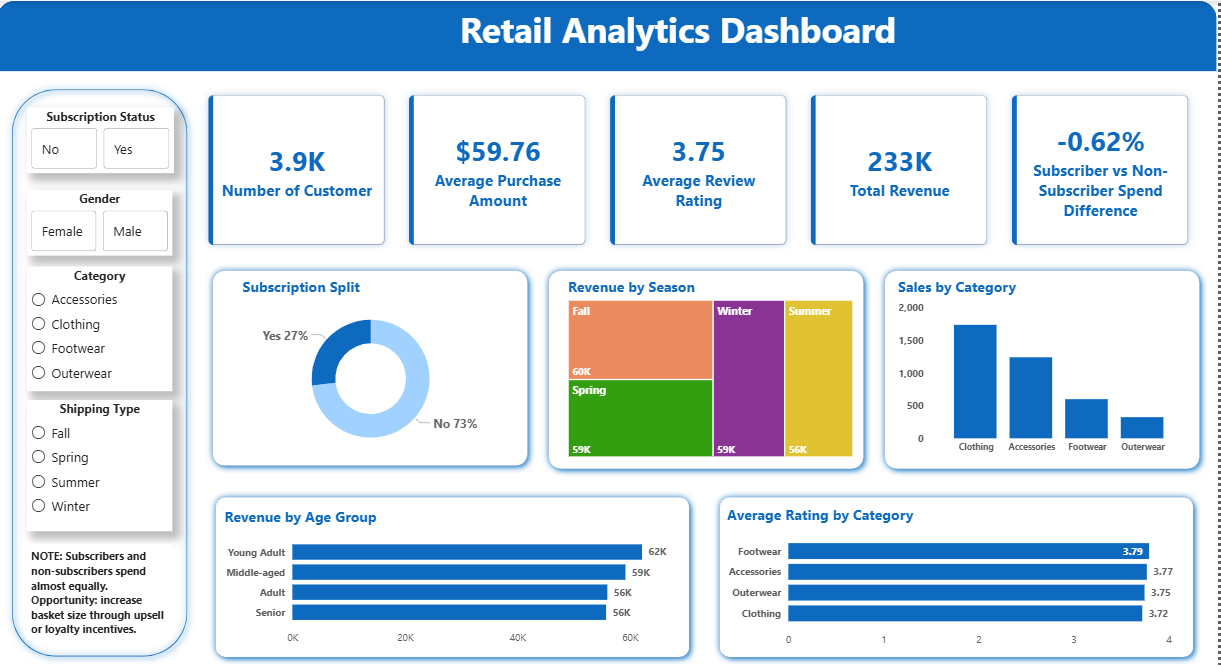Click the Shipping Type slicer header
The height and width of the screenshot is (667, 1221).
coord(100,409)
